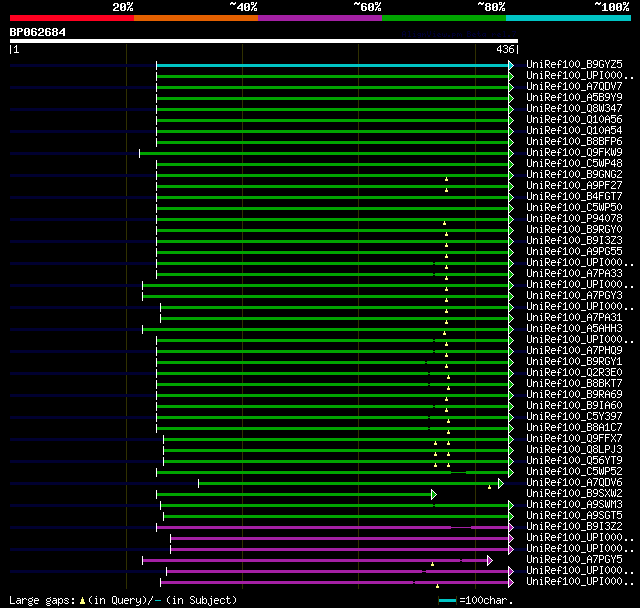The width and height of the screenshot is (640, 608).
Task: Click the green alignment bar for UniRef100_B9SXW2
Action: click(x=294, y=495)
